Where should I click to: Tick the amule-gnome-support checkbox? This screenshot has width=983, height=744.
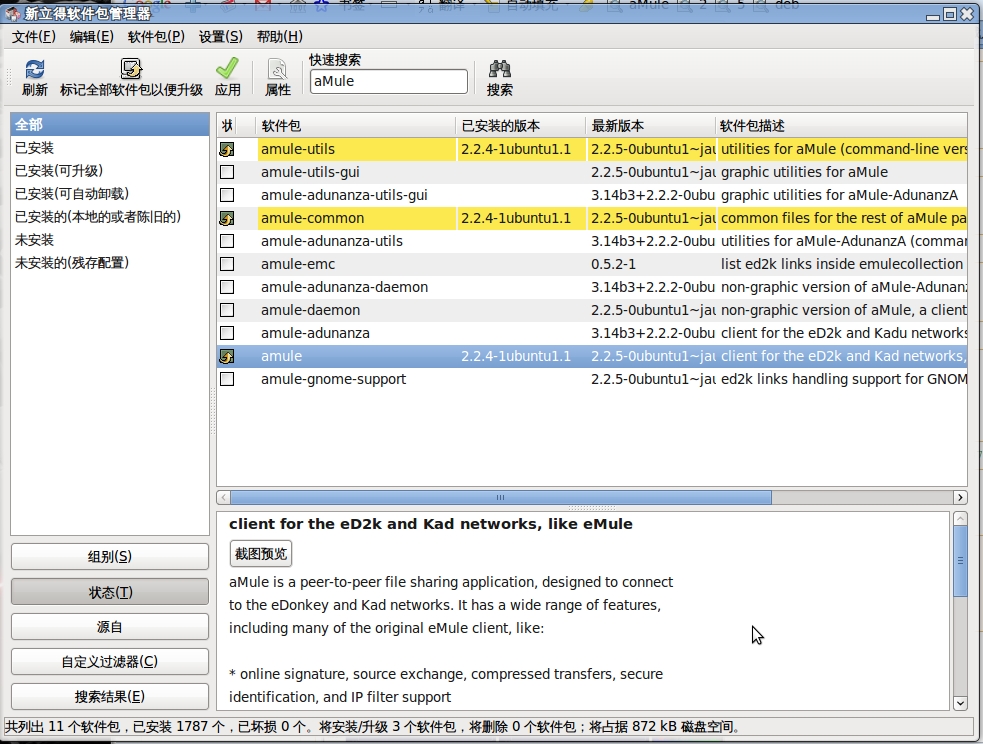coord(227,379)
